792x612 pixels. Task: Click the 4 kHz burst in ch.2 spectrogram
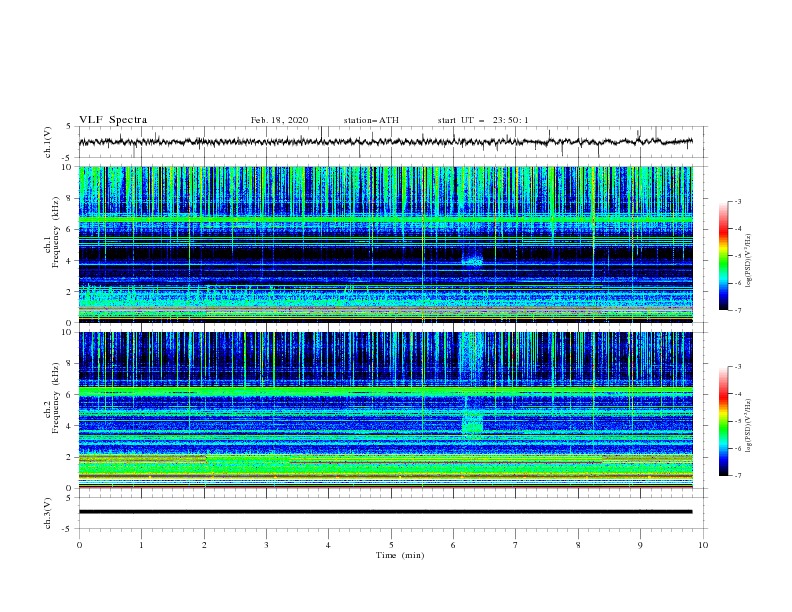473,422
